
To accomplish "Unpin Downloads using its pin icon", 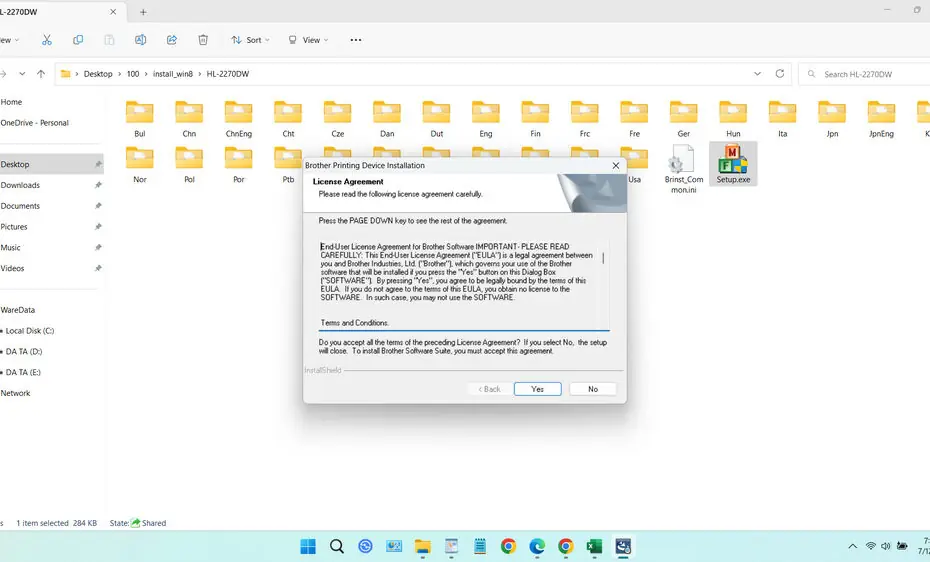I will (x=98, y=185).
